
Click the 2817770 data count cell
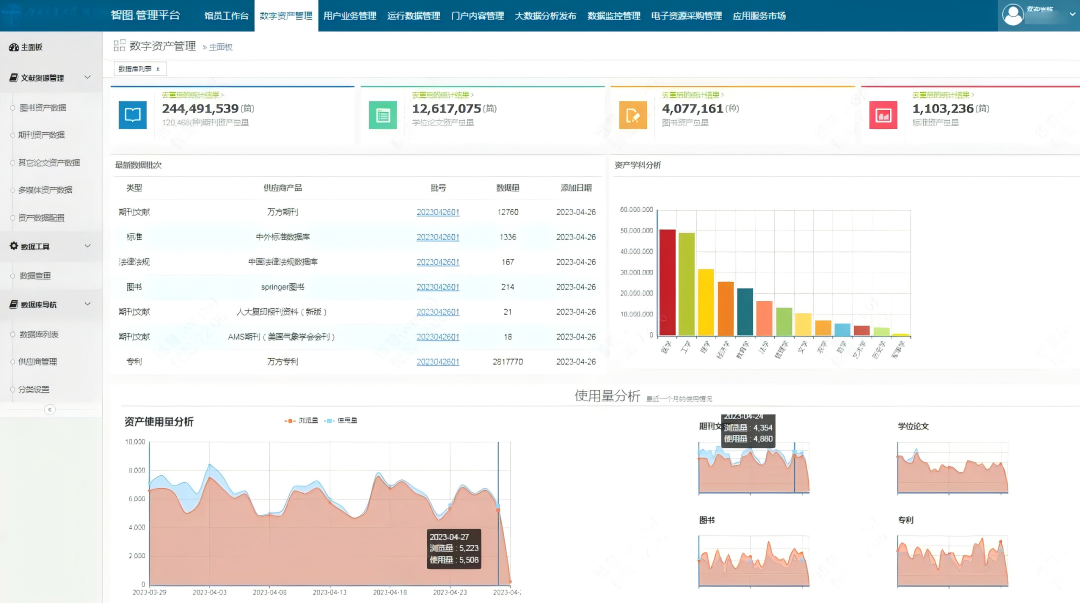pos(508,362)
